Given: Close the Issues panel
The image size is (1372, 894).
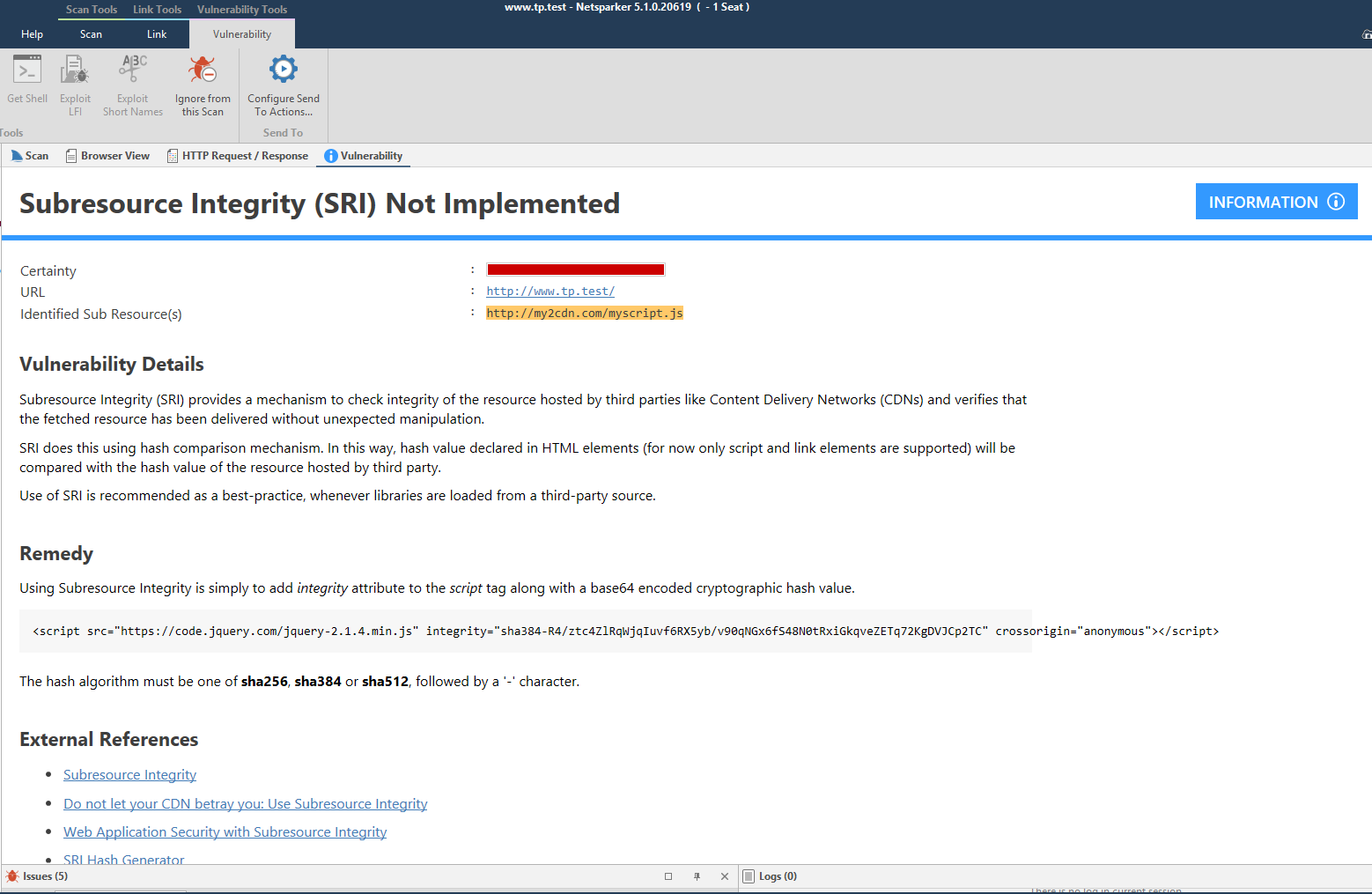Looking at the screenshot, I should [x=725, y=876].
